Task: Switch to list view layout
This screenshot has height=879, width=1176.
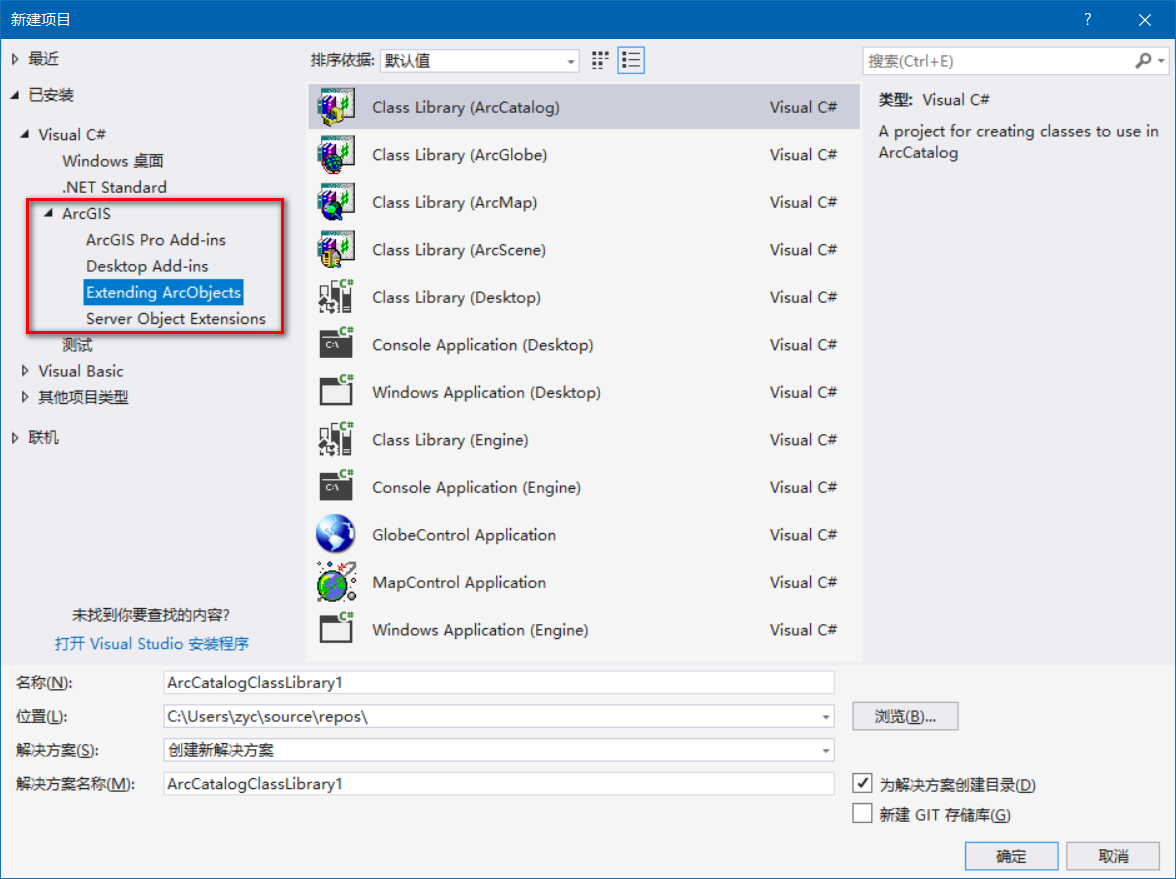Action: pos(631,61)
